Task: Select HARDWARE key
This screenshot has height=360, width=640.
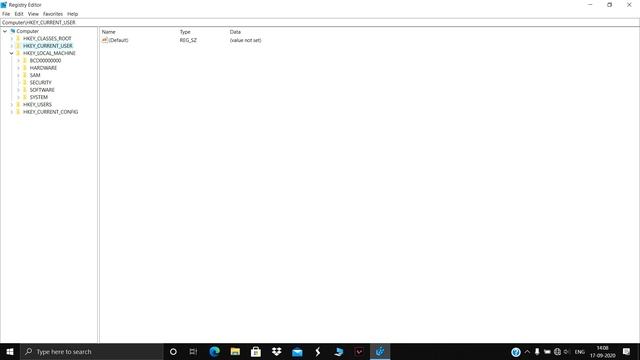Action: (43, 68)
